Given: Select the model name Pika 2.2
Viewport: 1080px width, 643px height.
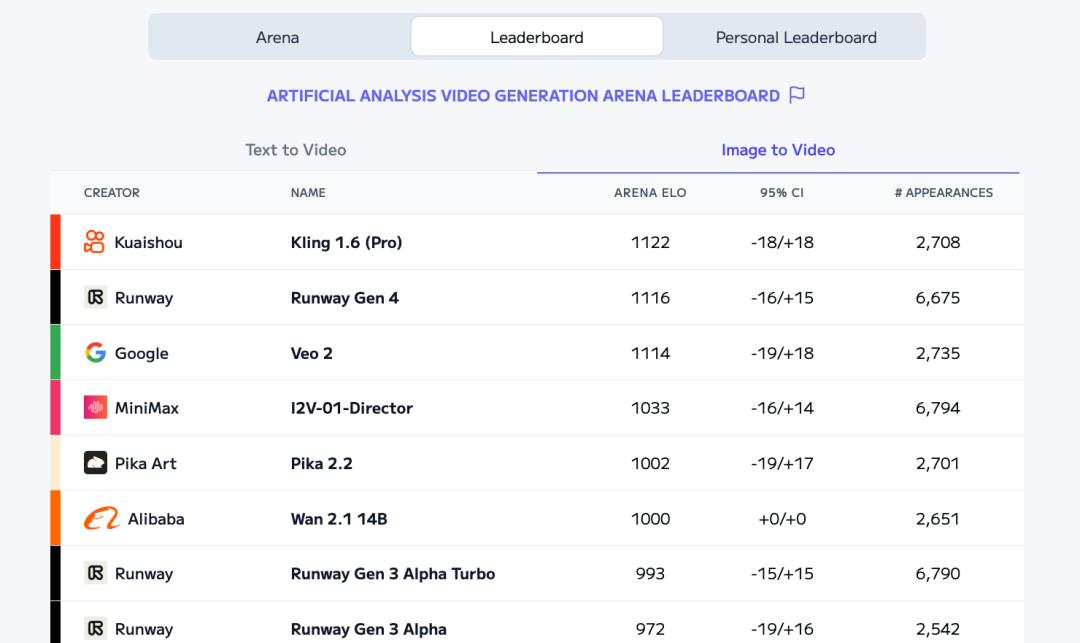Looking at the screenshot, I should tap(321, 463).
